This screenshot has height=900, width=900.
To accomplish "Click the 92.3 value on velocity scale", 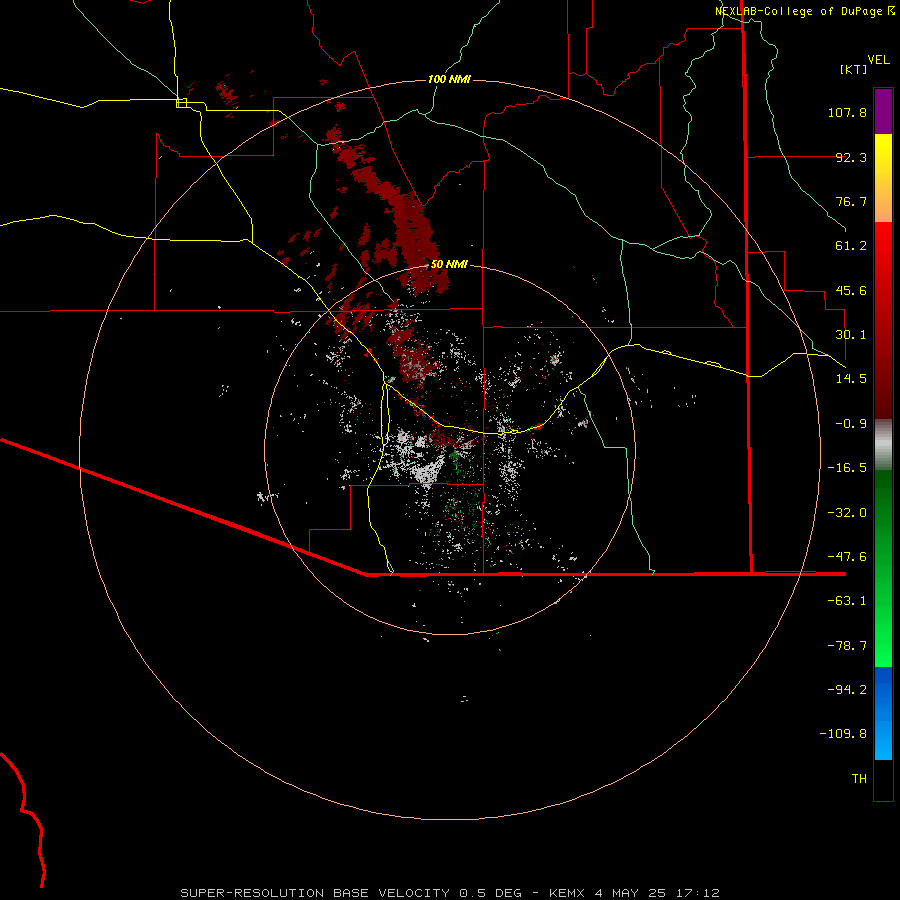I will (851, 157).
